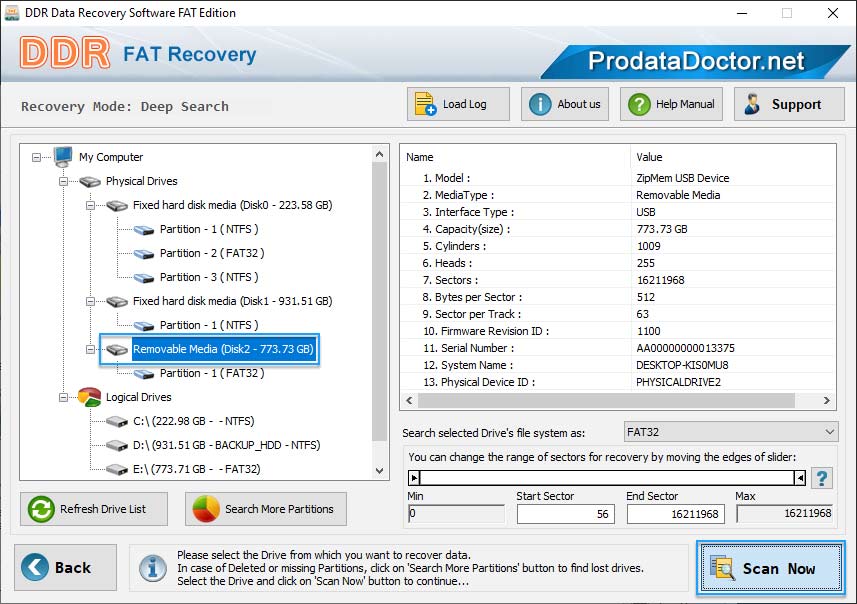
Task: Click the Model value ZipMem USB Device
Action: click(682, 178)
